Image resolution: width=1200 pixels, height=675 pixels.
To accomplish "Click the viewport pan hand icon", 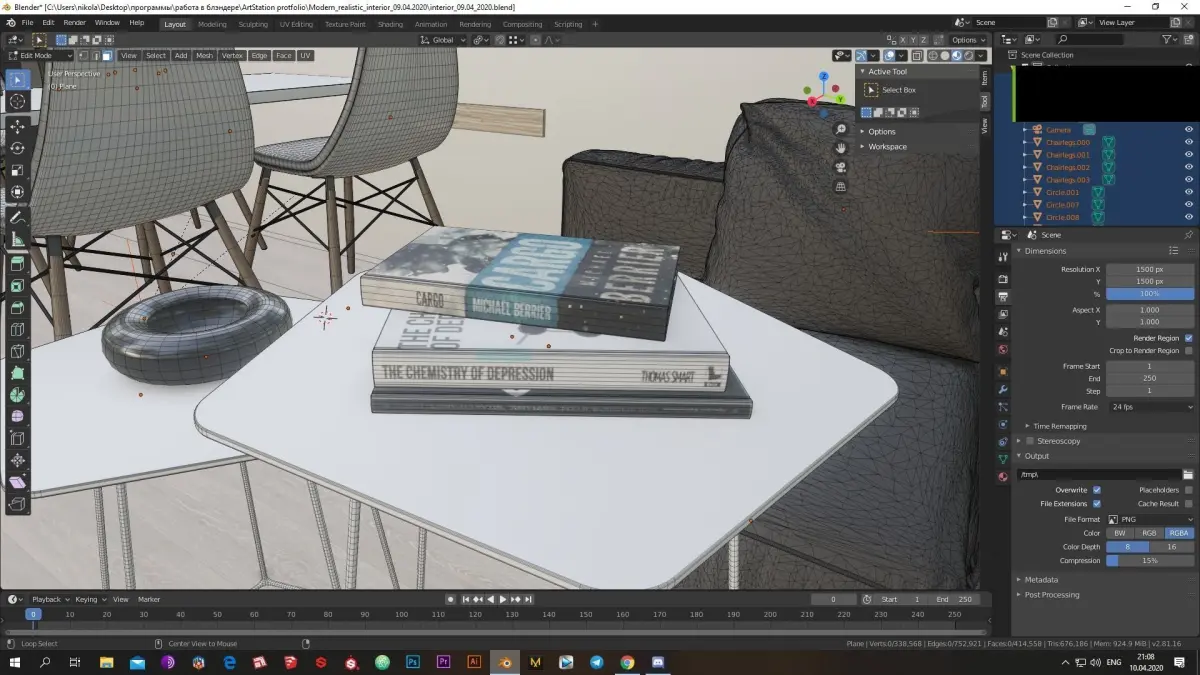I will [x=840, y=148].
